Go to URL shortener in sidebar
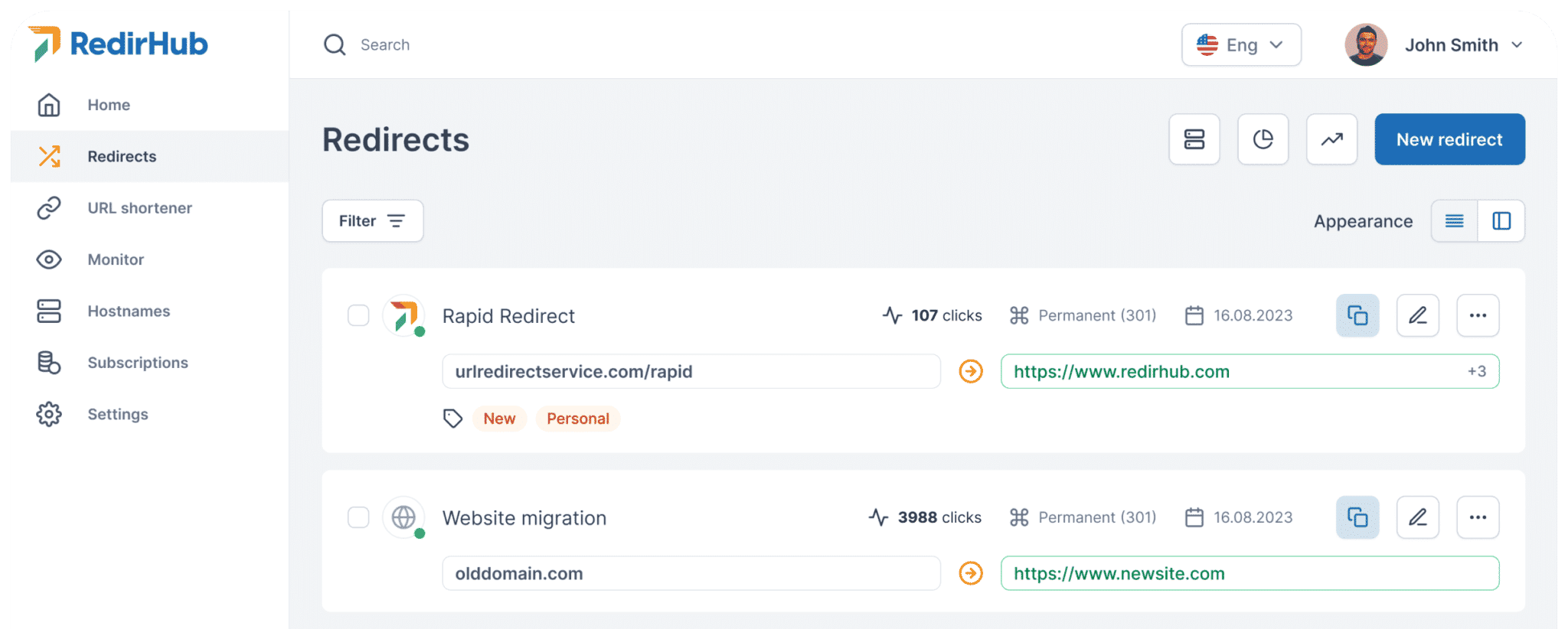The image size is (1568, 629). pos(139,208)
